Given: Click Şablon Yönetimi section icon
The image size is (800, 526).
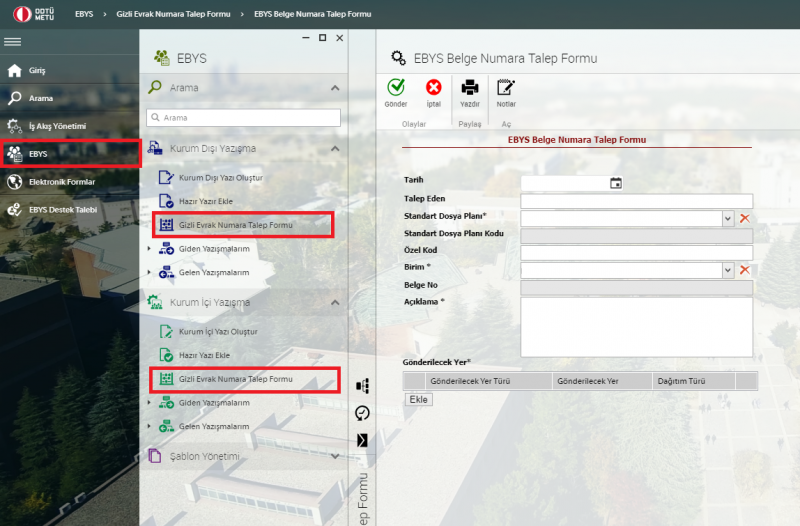Looking at the screenshot, I should (x=155, y=456).
